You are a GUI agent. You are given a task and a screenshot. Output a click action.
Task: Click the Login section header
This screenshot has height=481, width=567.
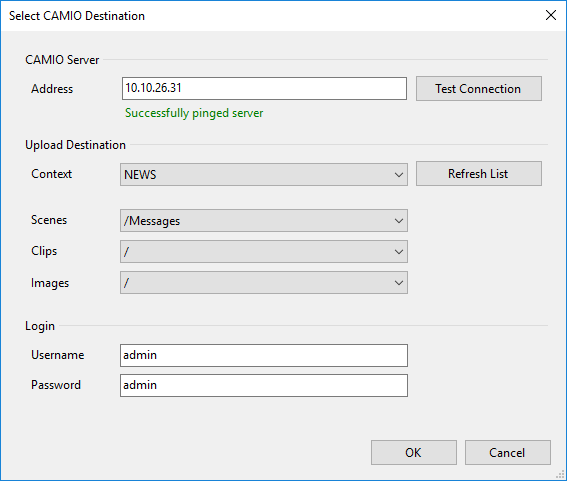(40, 326)
